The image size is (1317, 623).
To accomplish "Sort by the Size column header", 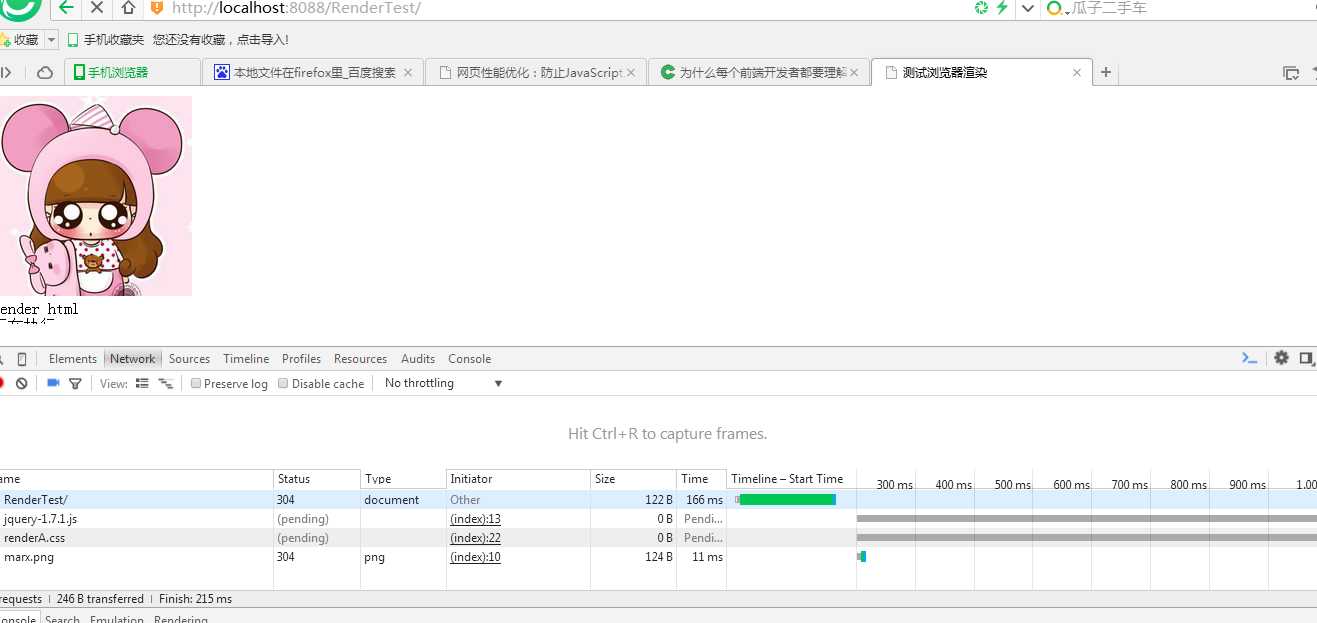I will (x=633, y=479).
